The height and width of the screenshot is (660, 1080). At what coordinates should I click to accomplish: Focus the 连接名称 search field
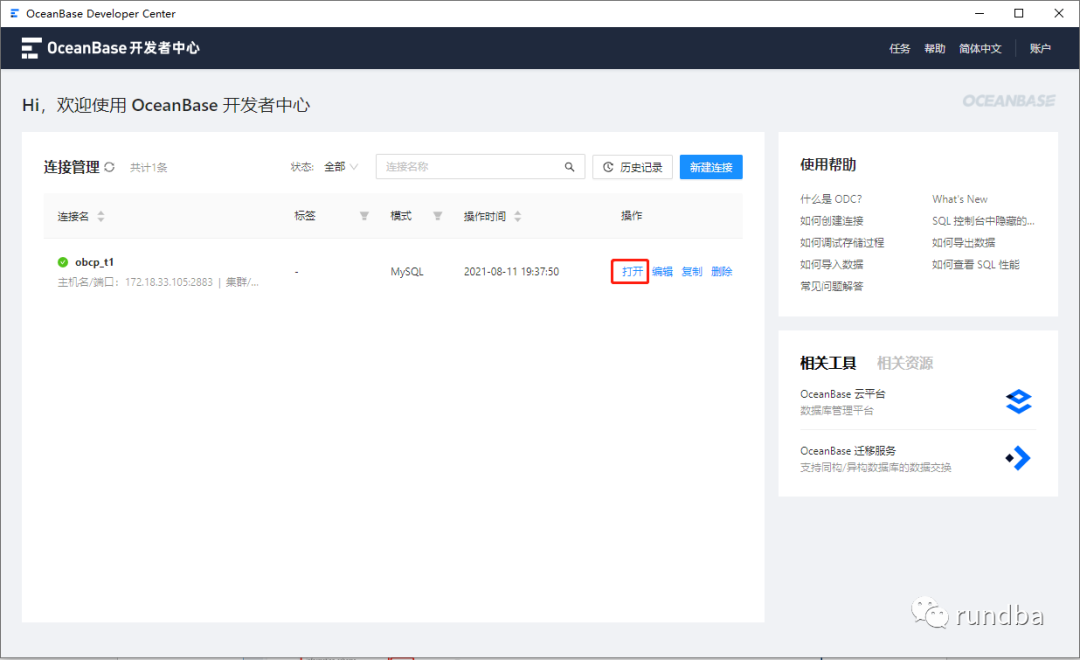tap(480, 167)
